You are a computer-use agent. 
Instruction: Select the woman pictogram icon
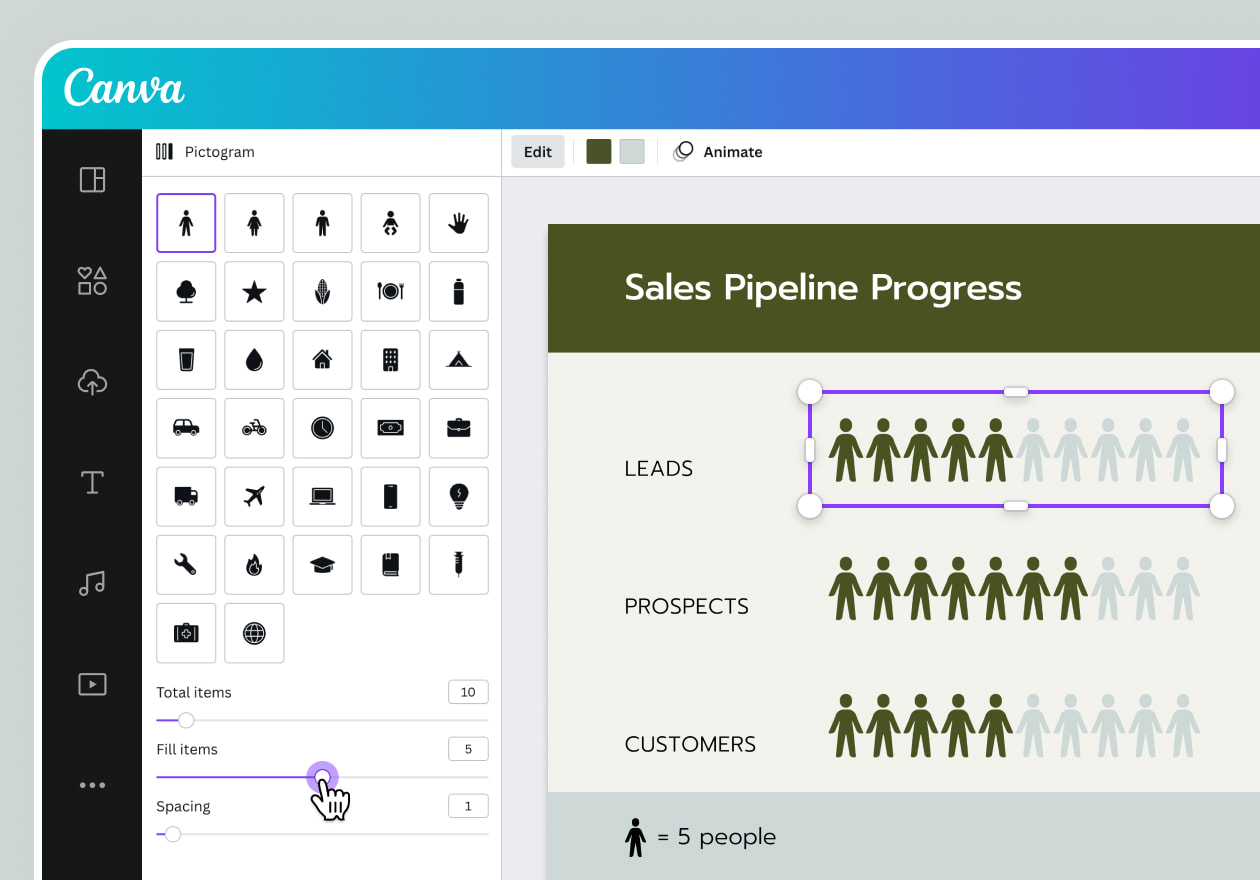[x=254, y=223]
